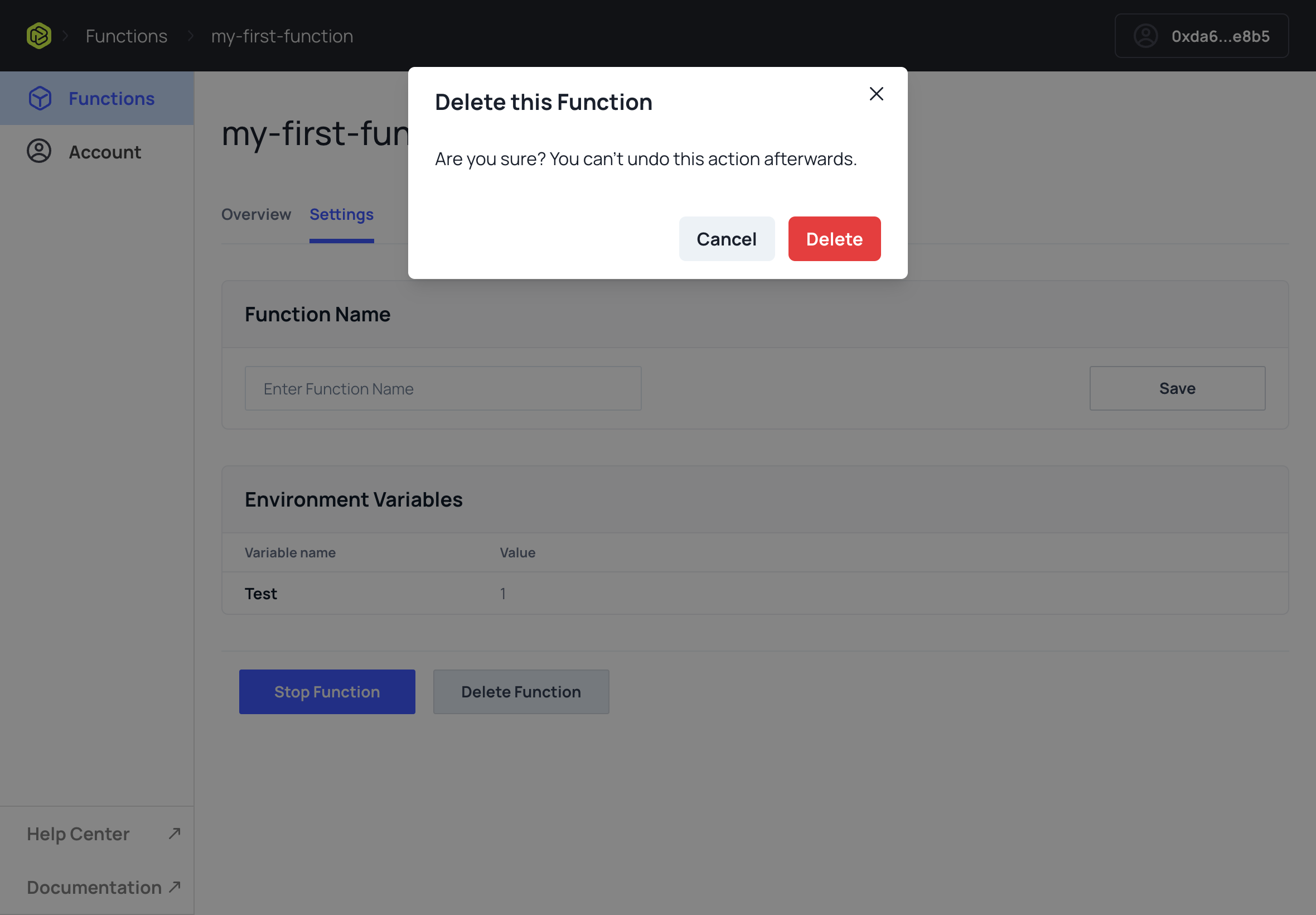Click the Help Center external arrow icon
The height and width of the screenshot is (915, 1316).
click(175, 833)
